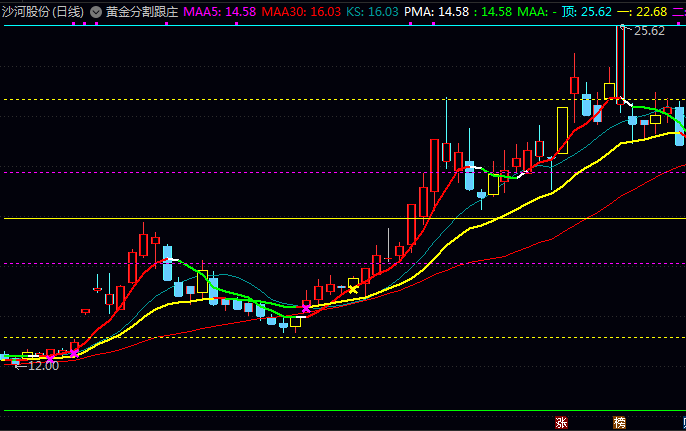
Task: Select the 一: 22.68 indicator label
Action: coord(642,12)
